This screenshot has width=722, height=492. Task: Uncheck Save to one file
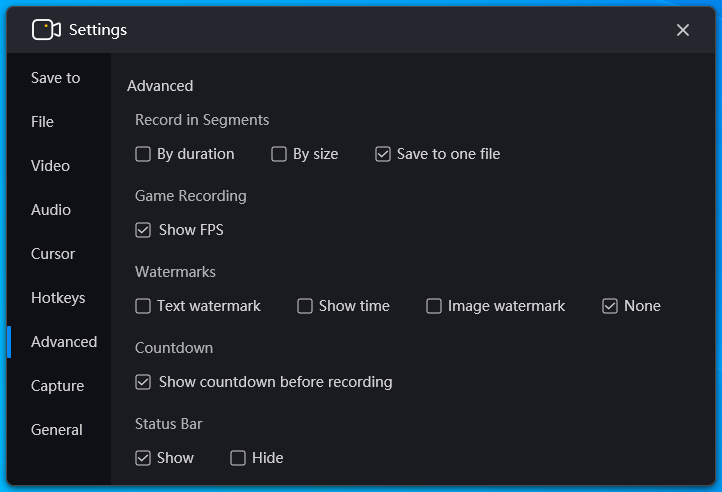point(383,154)
